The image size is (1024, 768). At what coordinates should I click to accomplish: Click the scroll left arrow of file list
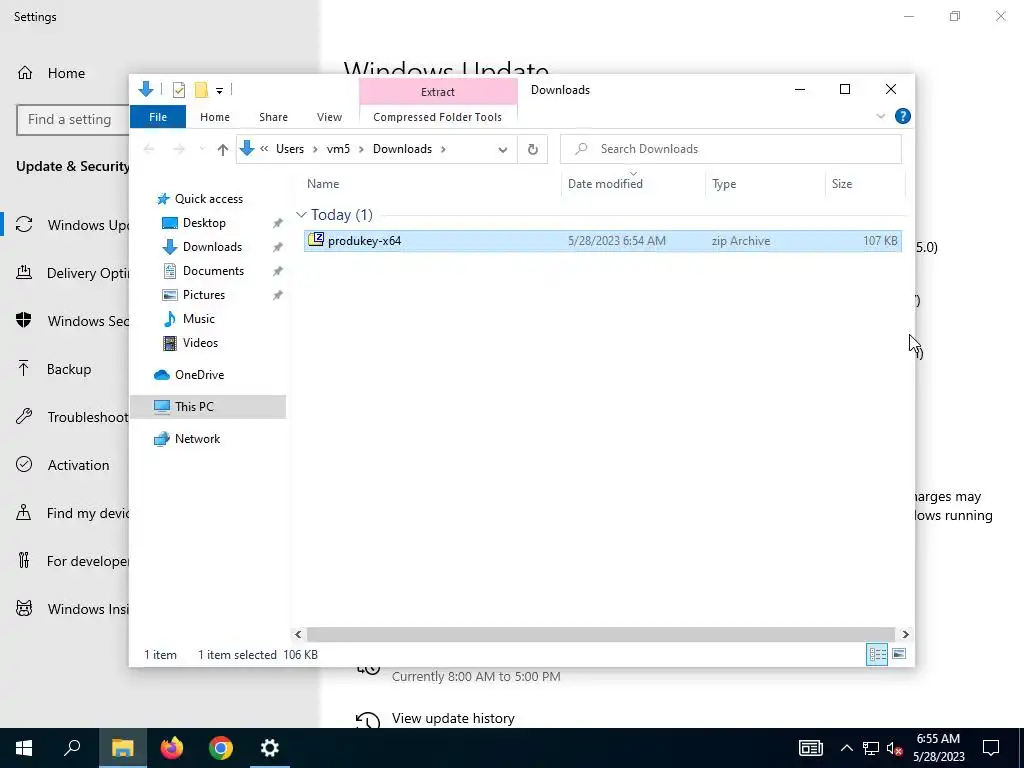coord(298,634)
